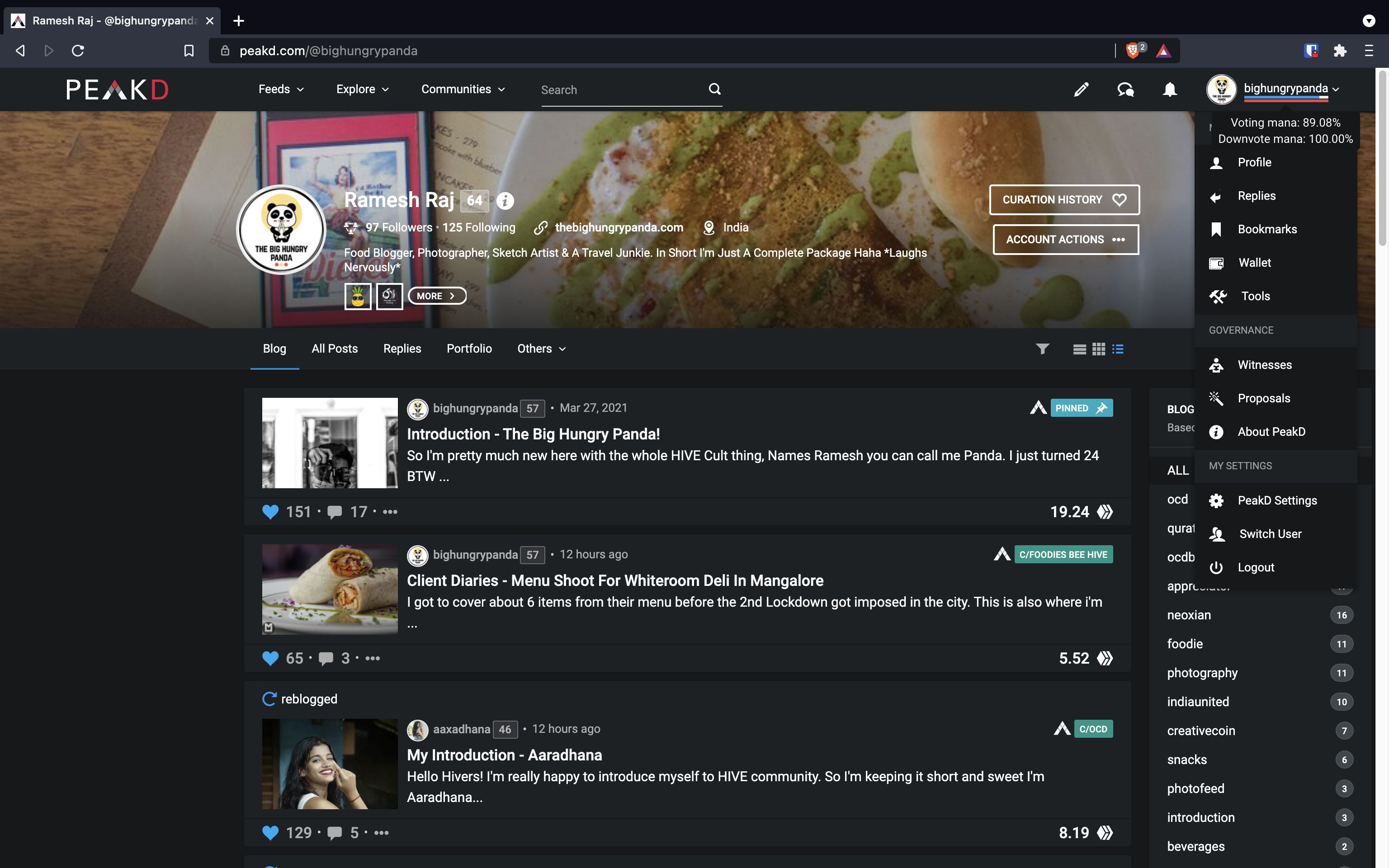The image size is (1389, 868).
Task: Open more options dots on Aaradhana post
Action: pos(382,832)
